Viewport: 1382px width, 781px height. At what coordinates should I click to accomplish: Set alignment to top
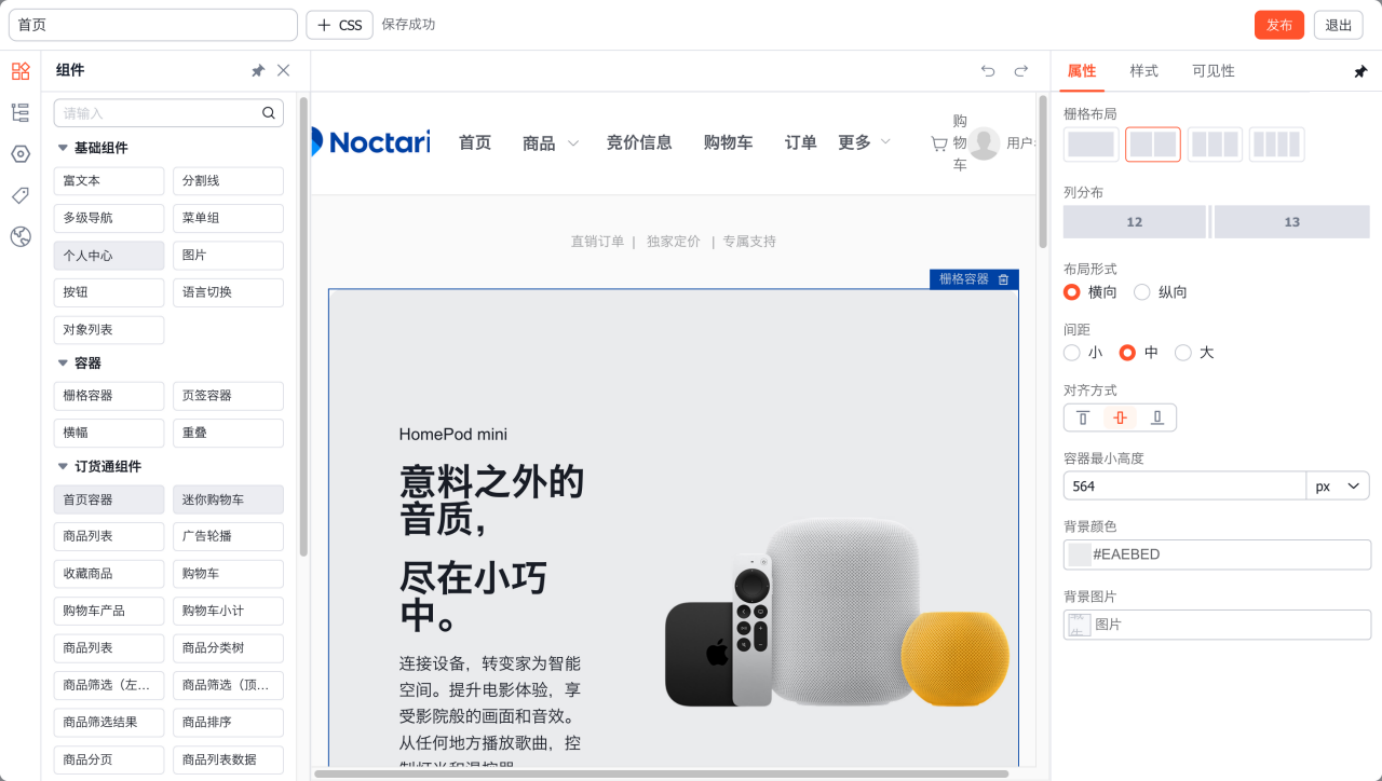[x=1083, y=418]
